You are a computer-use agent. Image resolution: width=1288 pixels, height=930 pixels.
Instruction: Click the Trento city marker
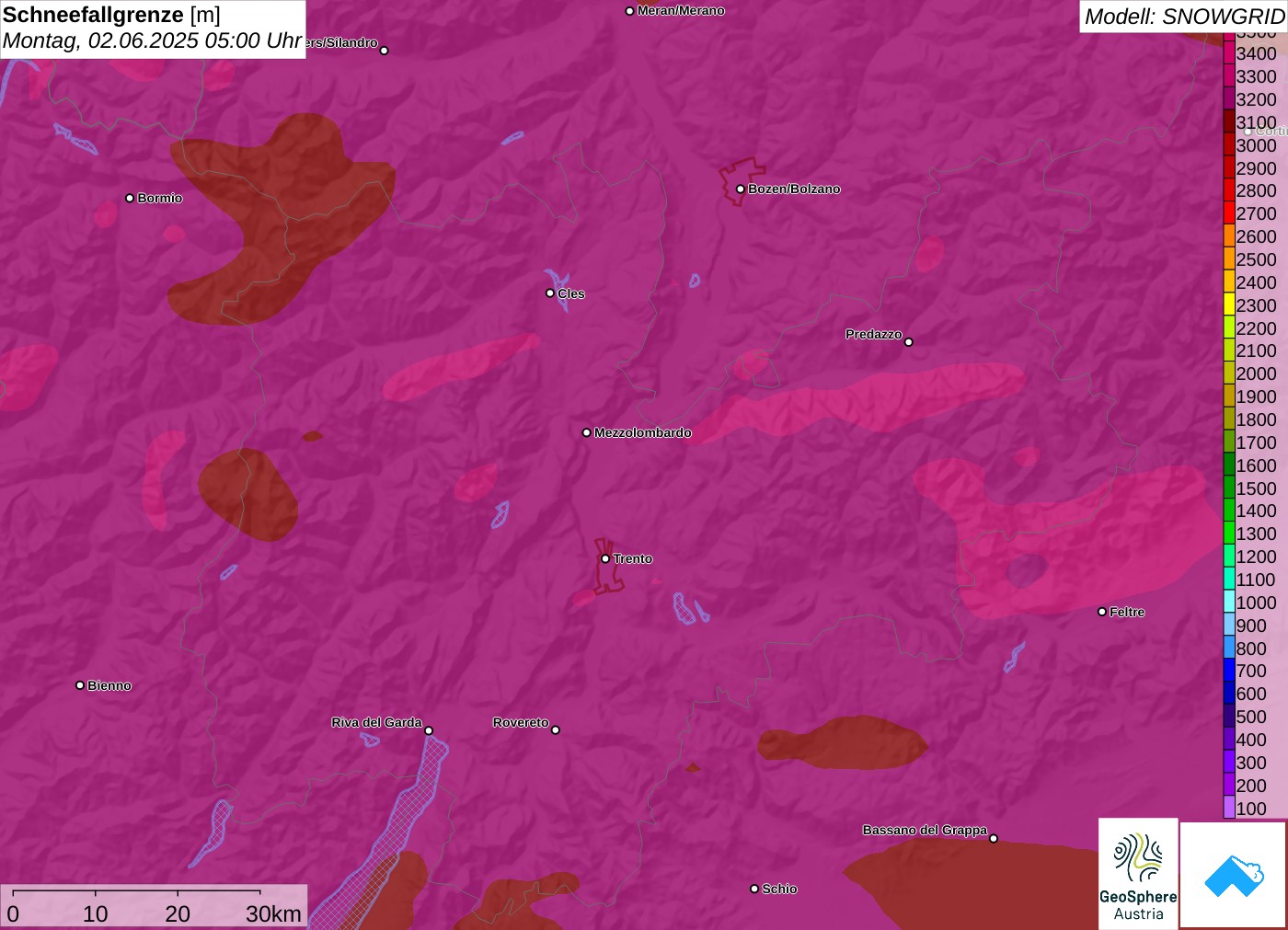pos(605,558)
